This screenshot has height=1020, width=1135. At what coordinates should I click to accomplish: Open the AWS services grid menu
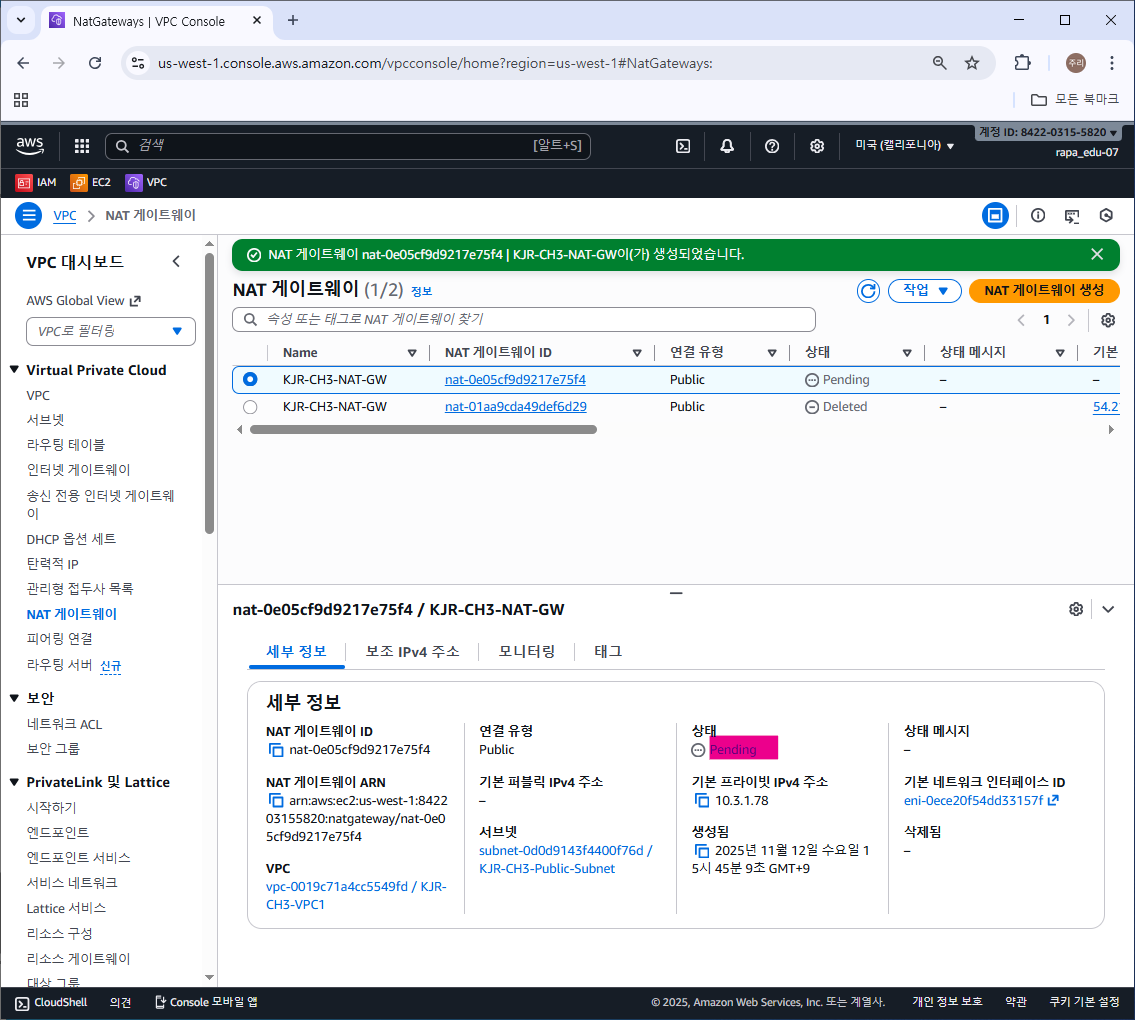click(82, 146)
